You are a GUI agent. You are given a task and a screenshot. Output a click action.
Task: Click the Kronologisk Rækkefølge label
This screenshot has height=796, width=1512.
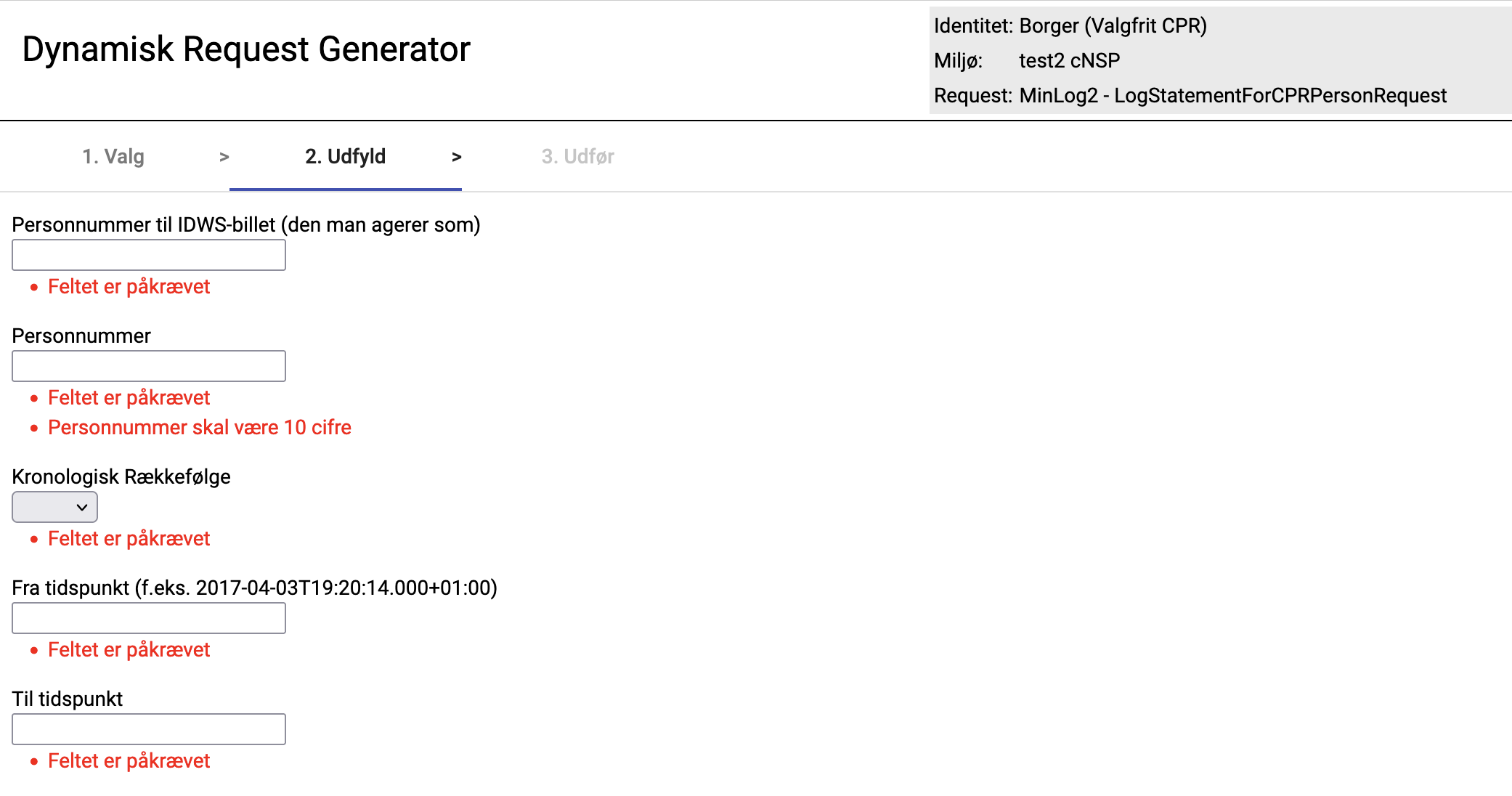[x=121, y=477]
